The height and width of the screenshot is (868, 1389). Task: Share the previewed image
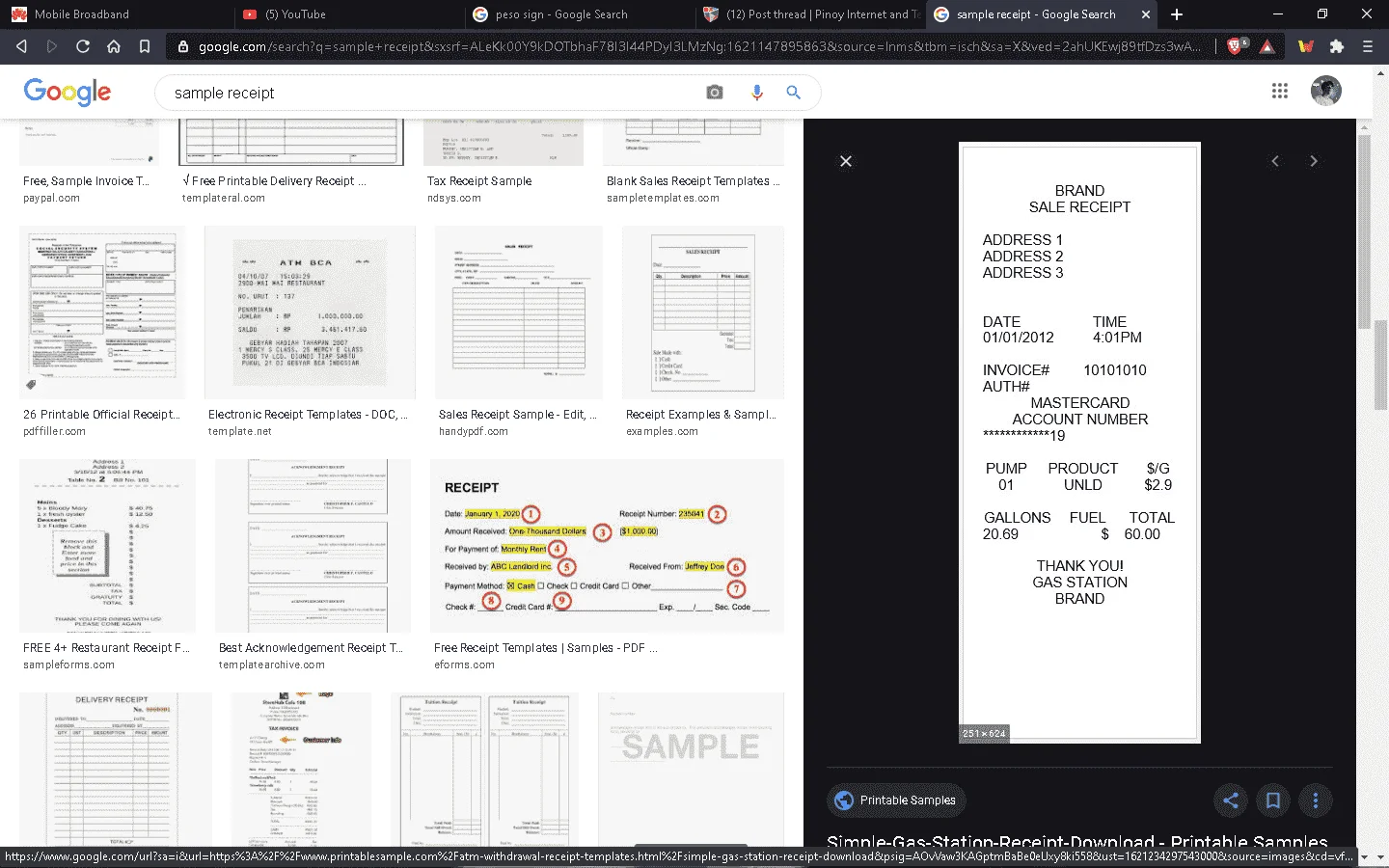[1231, 800]
